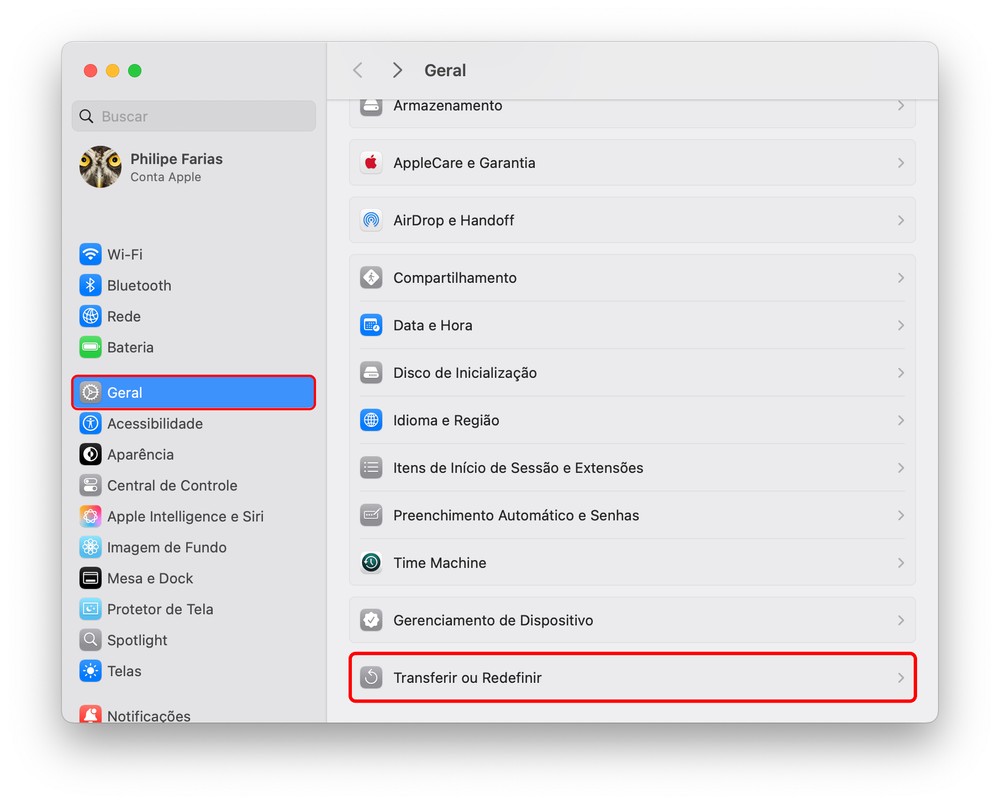Open Transferir ou Redefinir settings

[x=632, y=678]
